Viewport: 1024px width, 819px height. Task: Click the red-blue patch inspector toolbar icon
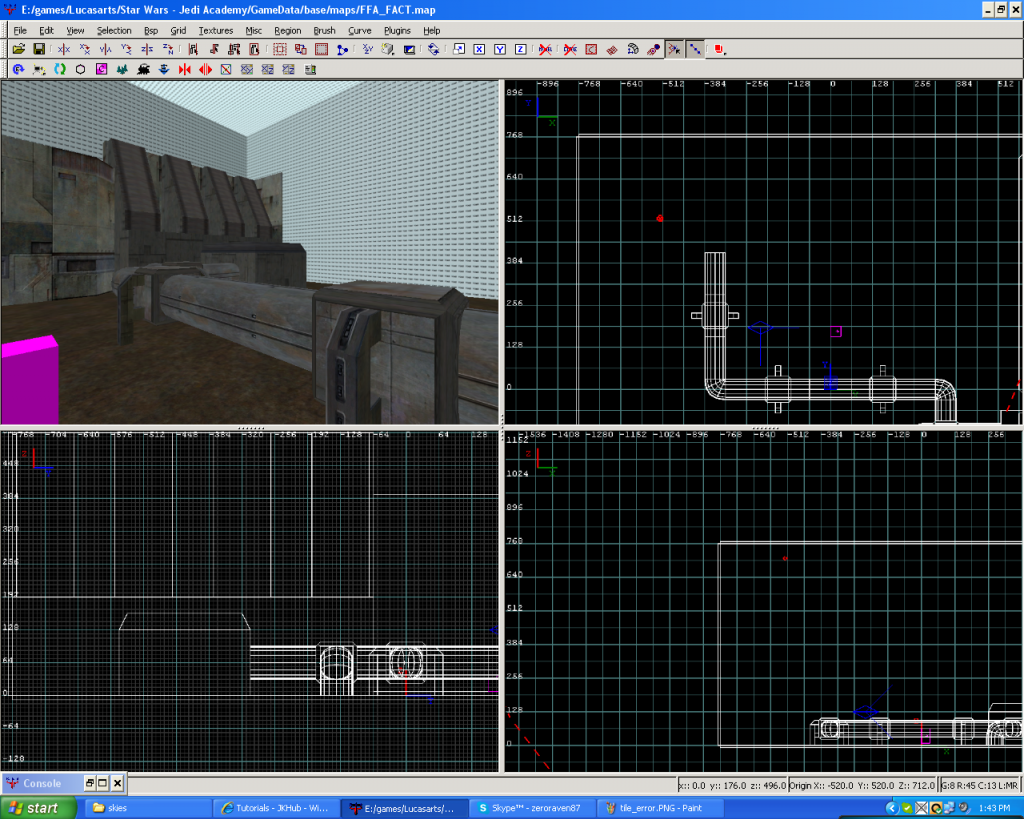coord(653,49)
